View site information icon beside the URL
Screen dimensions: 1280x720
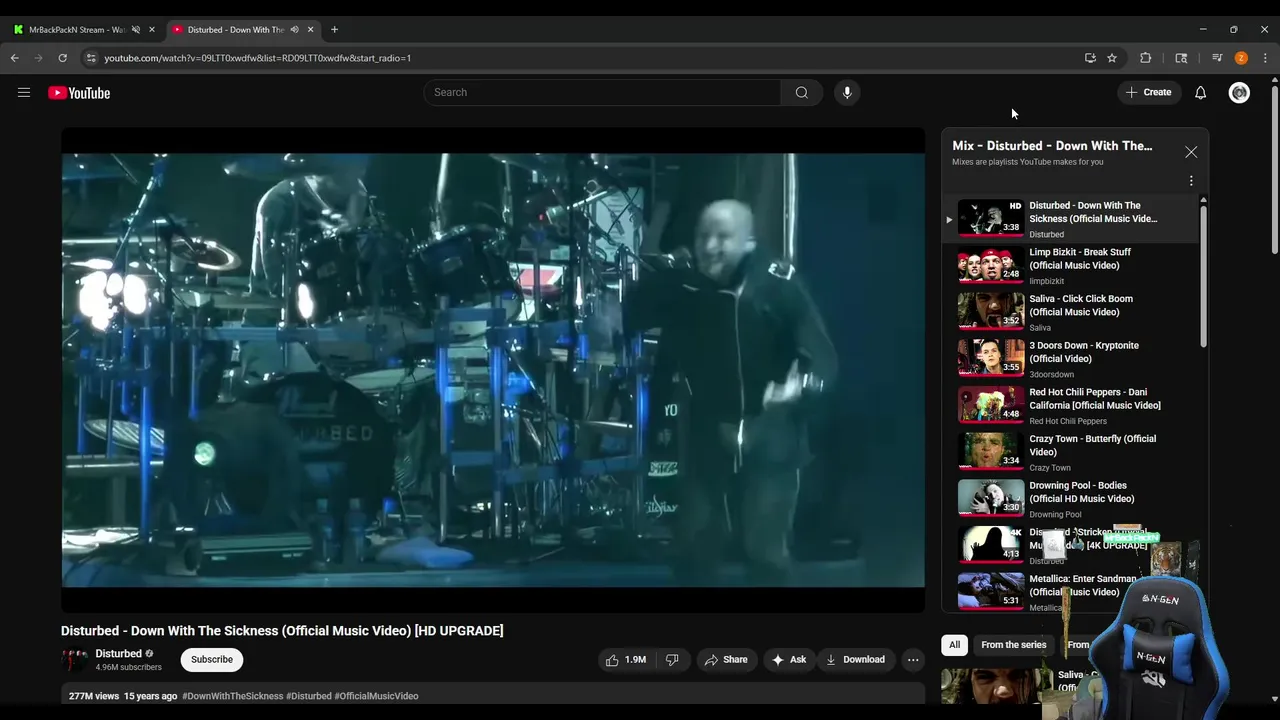pos(91,58)
